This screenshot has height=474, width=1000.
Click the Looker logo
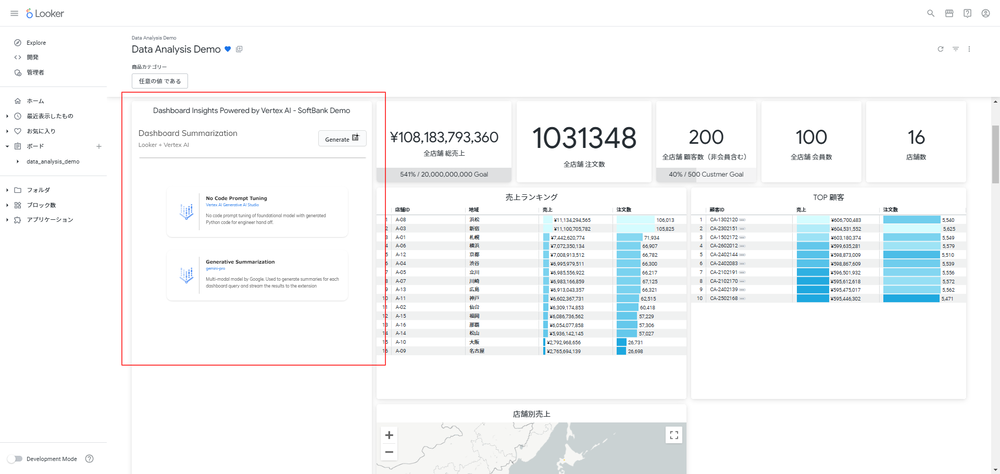coord(45,13)
